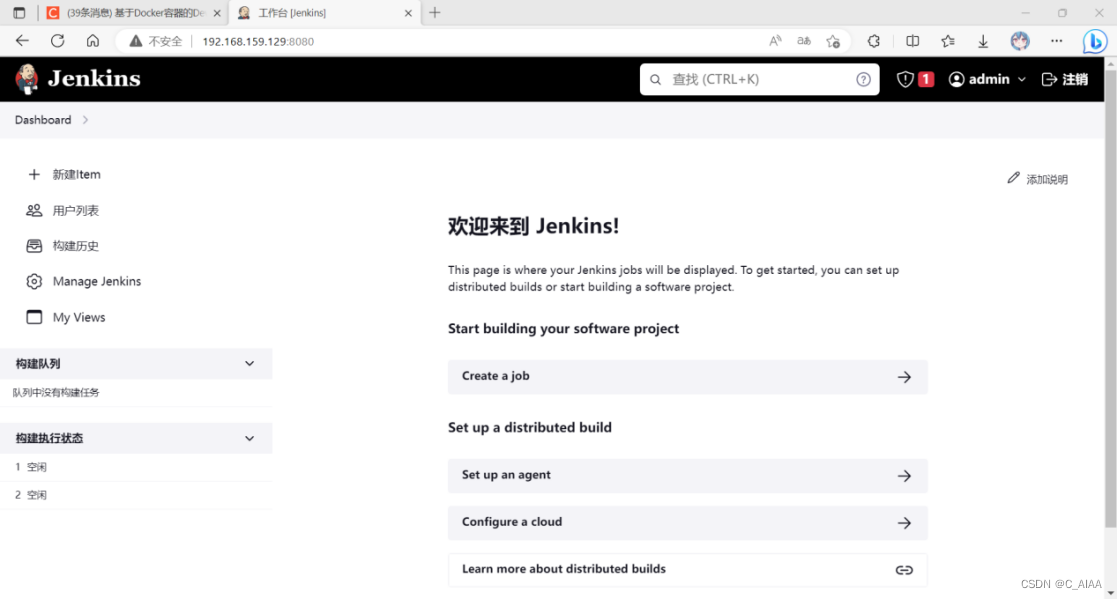The image size is (1117, 599).
Task: Click the browser home icon
Action: pos(93,41)
